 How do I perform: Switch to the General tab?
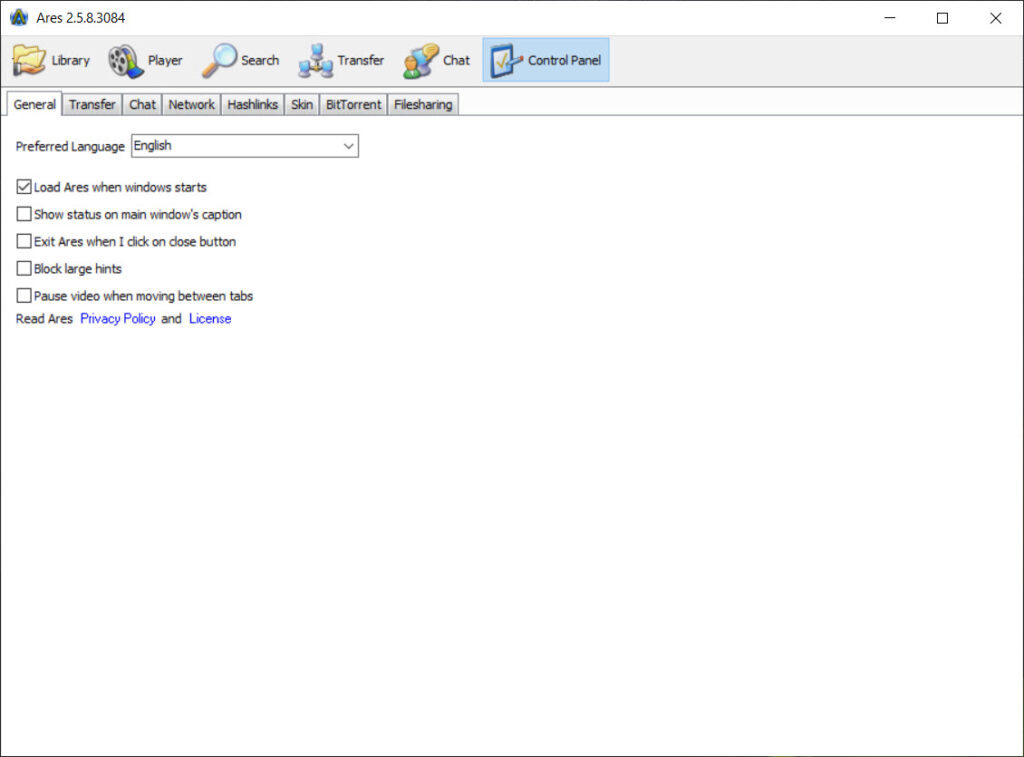[x=35, y=105]
